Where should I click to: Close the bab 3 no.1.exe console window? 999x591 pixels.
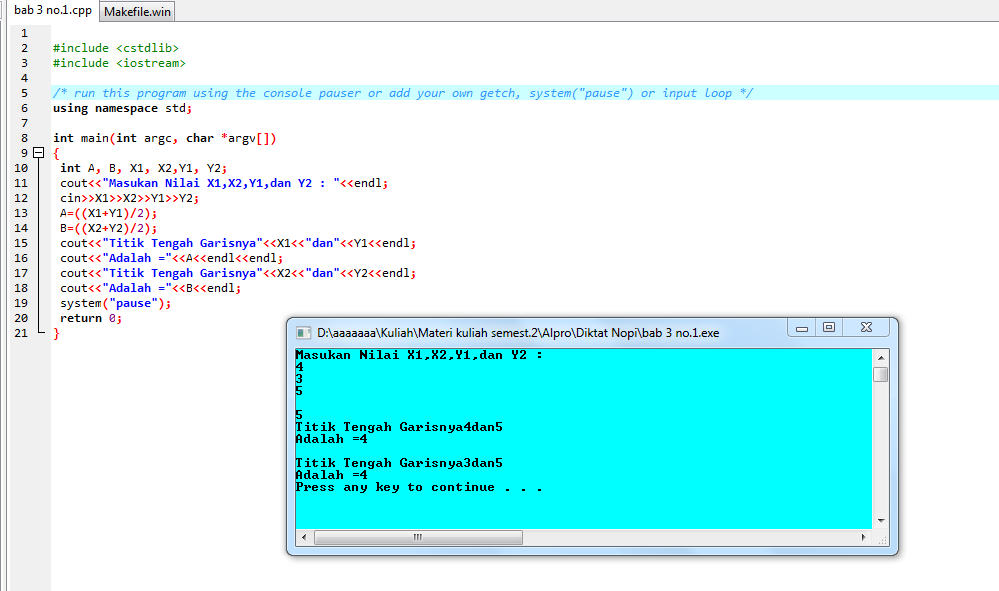click(866, 327)
